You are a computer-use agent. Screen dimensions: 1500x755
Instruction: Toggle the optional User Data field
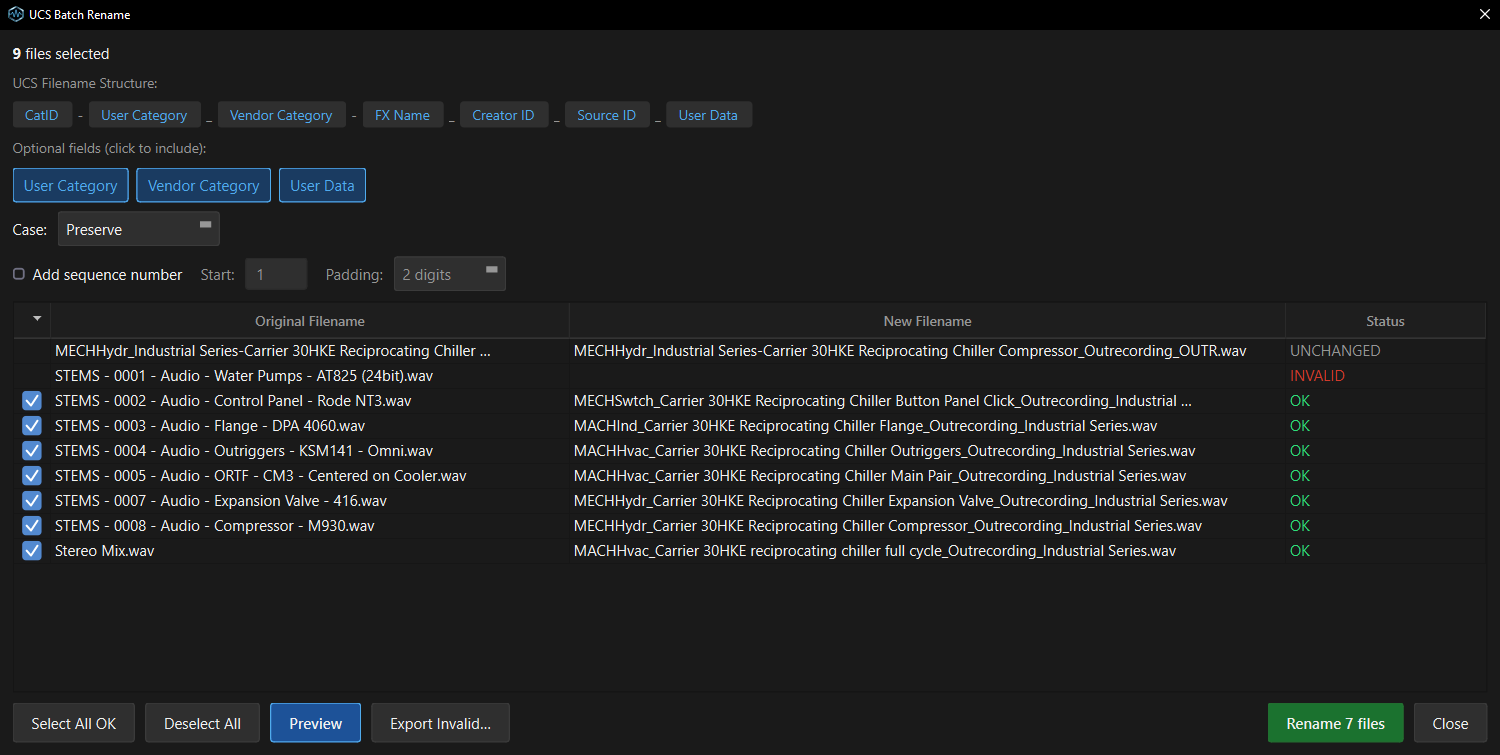click(322, 185)
